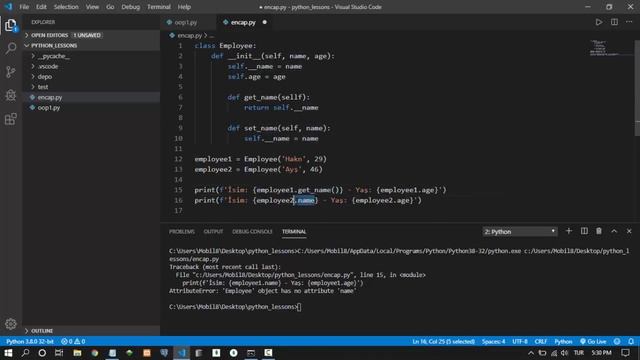
Task: Click 'Spaces: 4' indentation status
Action: coord(493,341)
